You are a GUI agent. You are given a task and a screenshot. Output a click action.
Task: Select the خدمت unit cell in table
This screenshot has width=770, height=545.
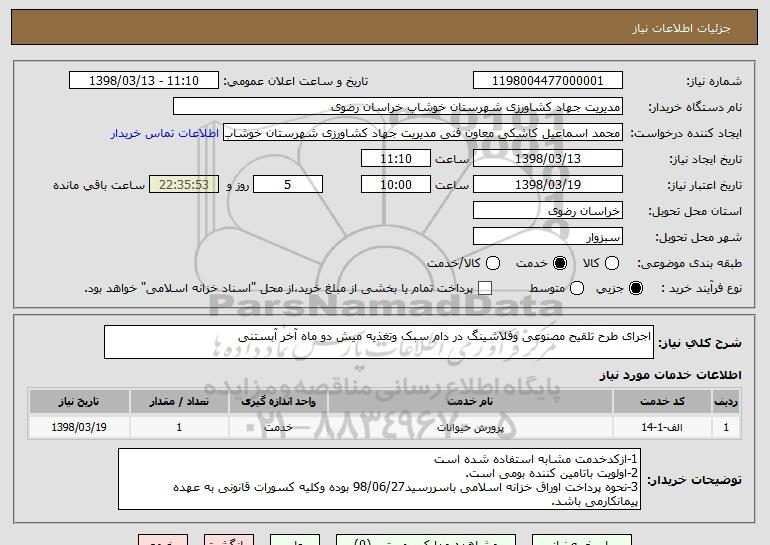(278, 427)
